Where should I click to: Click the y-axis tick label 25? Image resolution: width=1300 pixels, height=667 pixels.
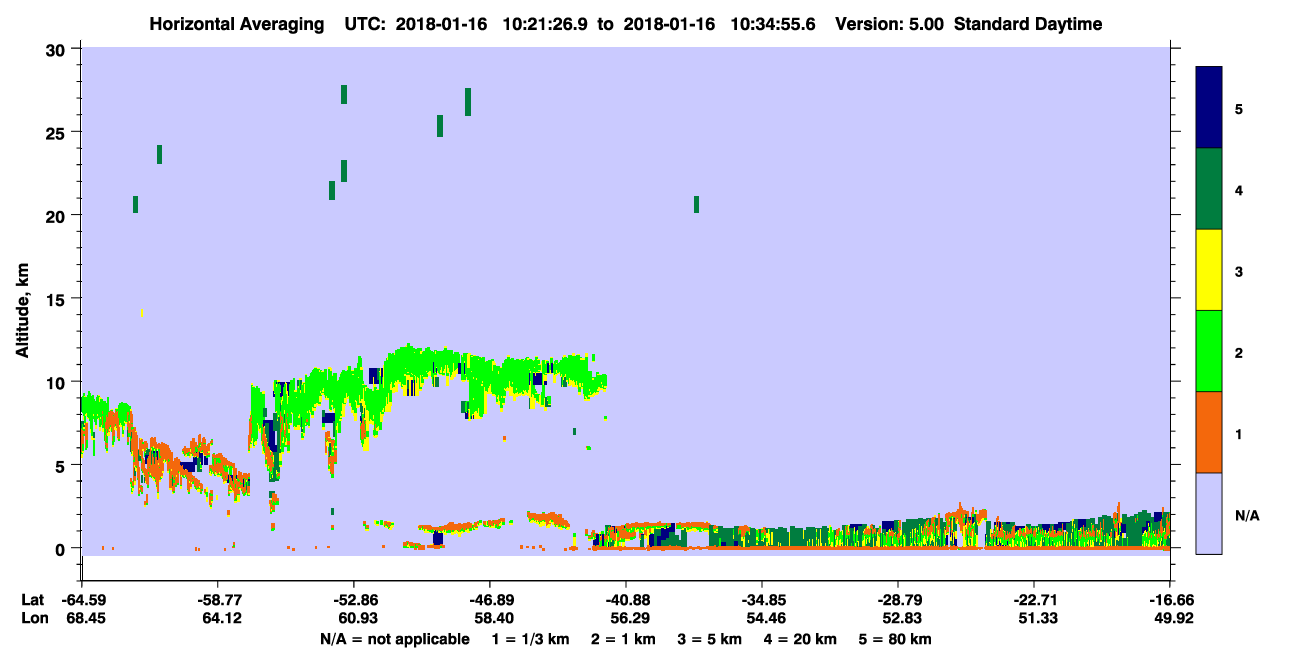[x=56, y=132]
